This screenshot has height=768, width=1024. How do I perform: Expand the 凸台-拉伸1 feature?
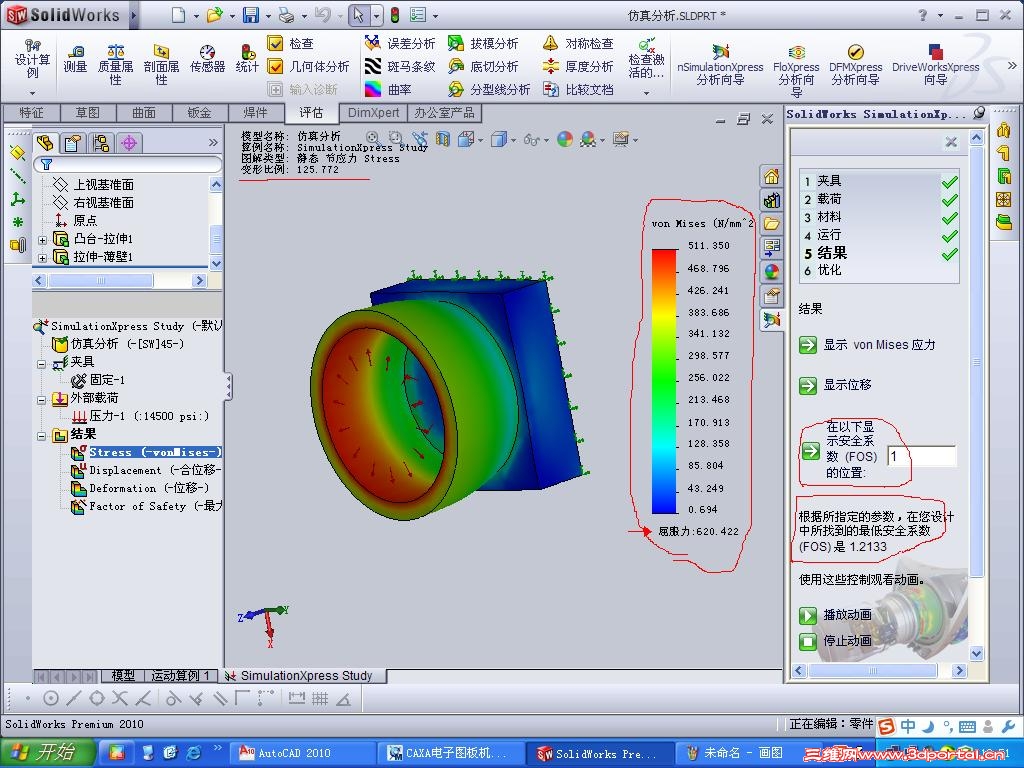[42, 240]
